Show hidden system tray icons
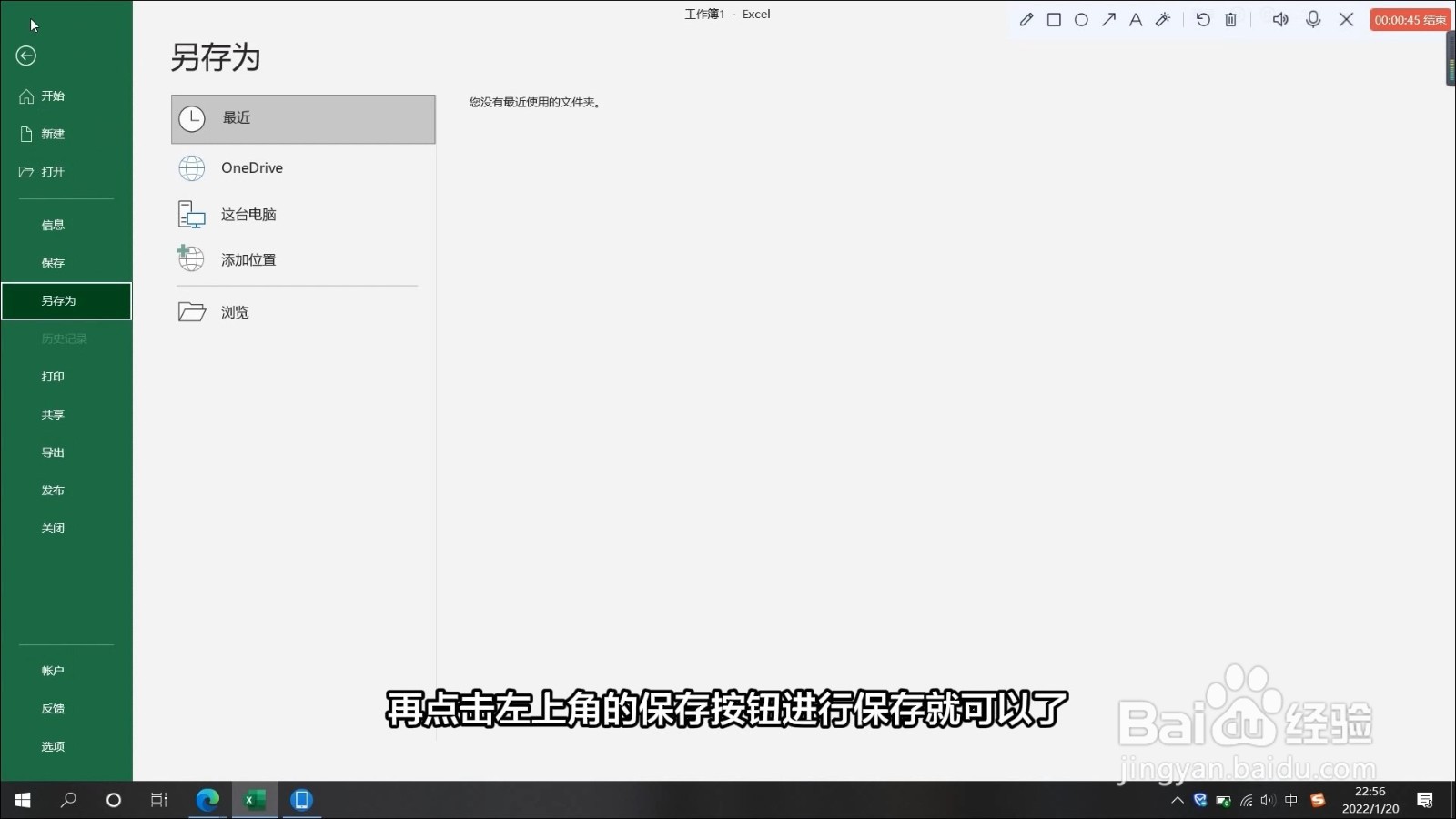 coord(1178,801)
